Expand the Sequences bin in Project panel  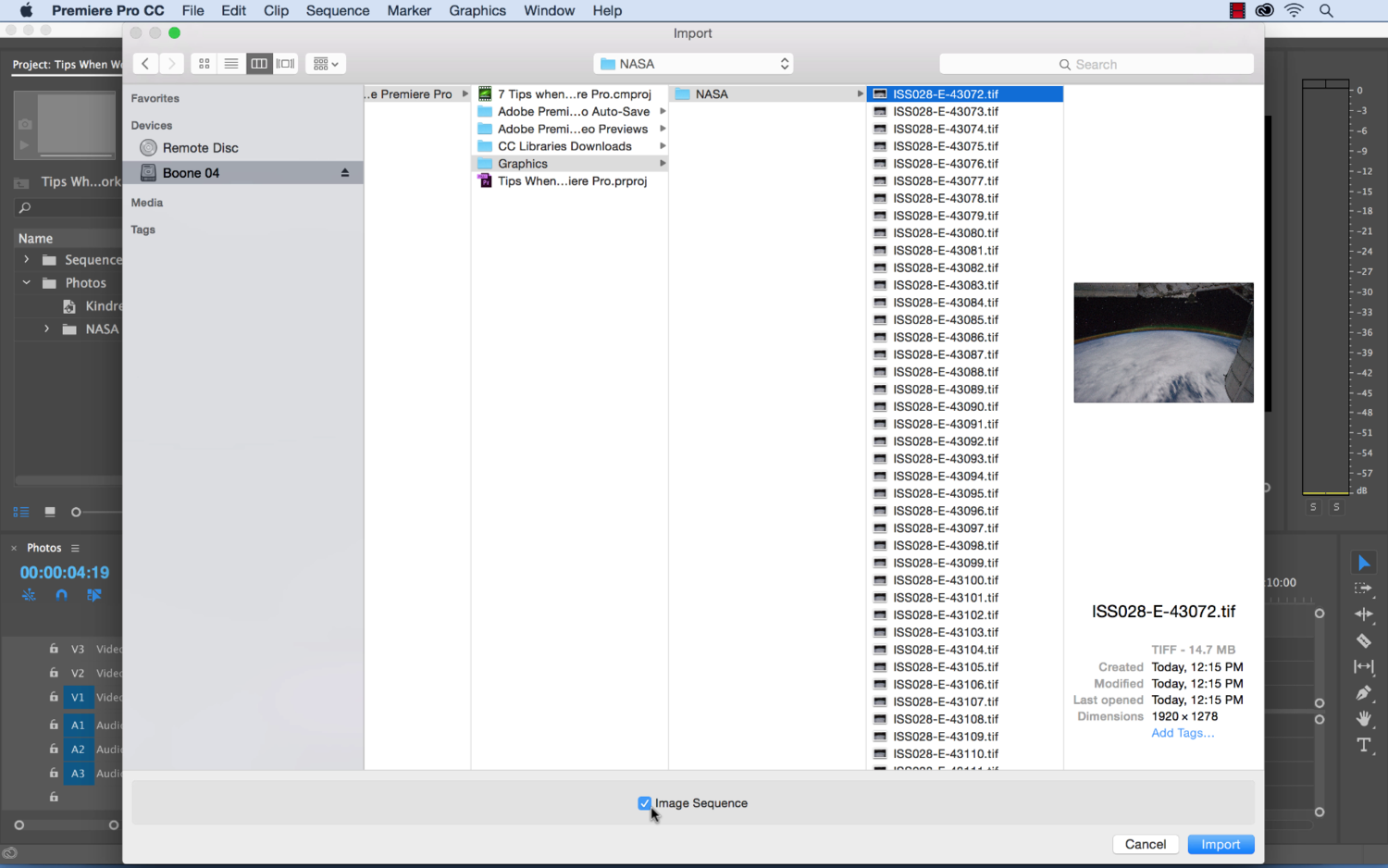click(x=26, y=260)
